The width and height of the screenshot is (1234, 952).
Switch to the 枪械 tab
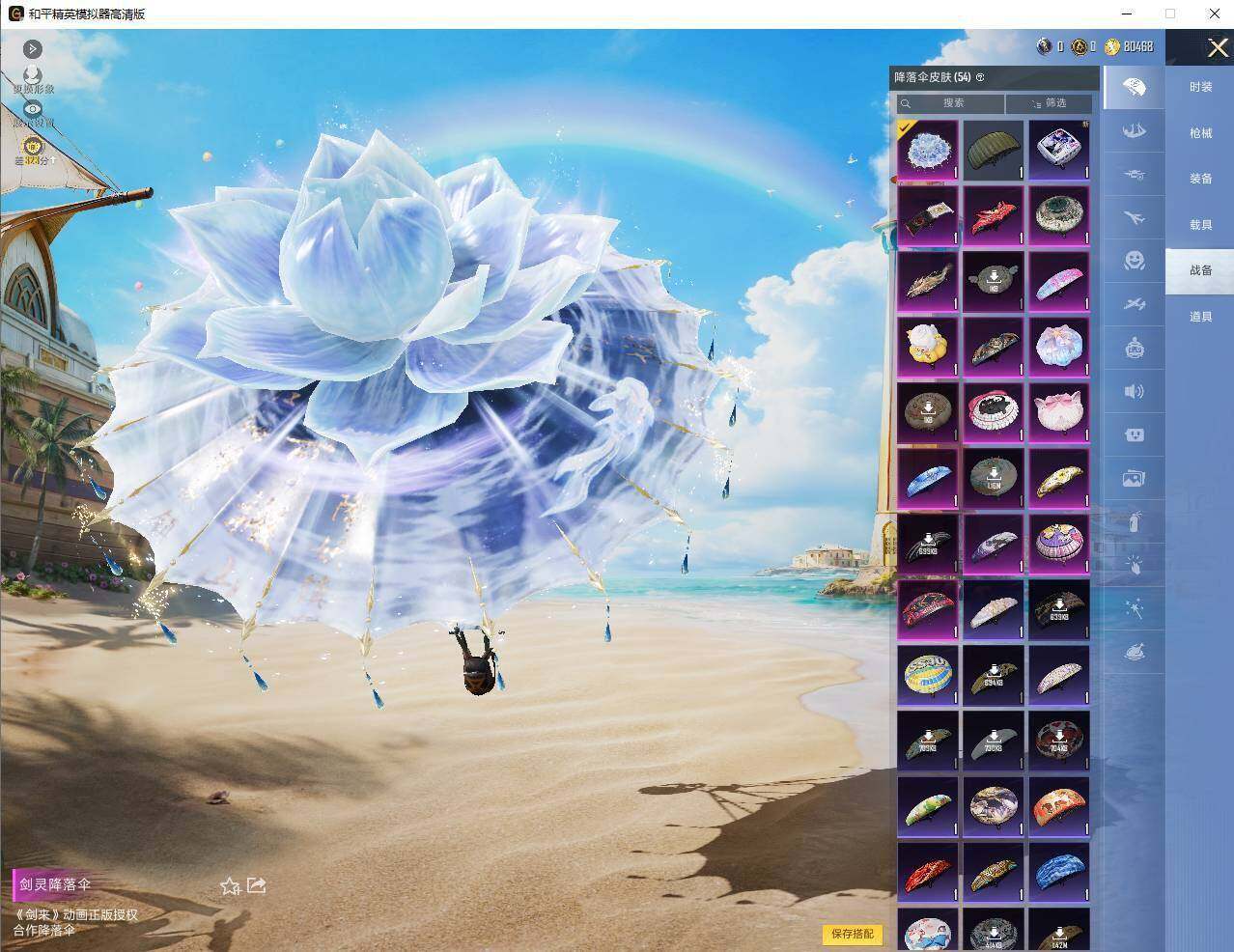point(1200,133)
